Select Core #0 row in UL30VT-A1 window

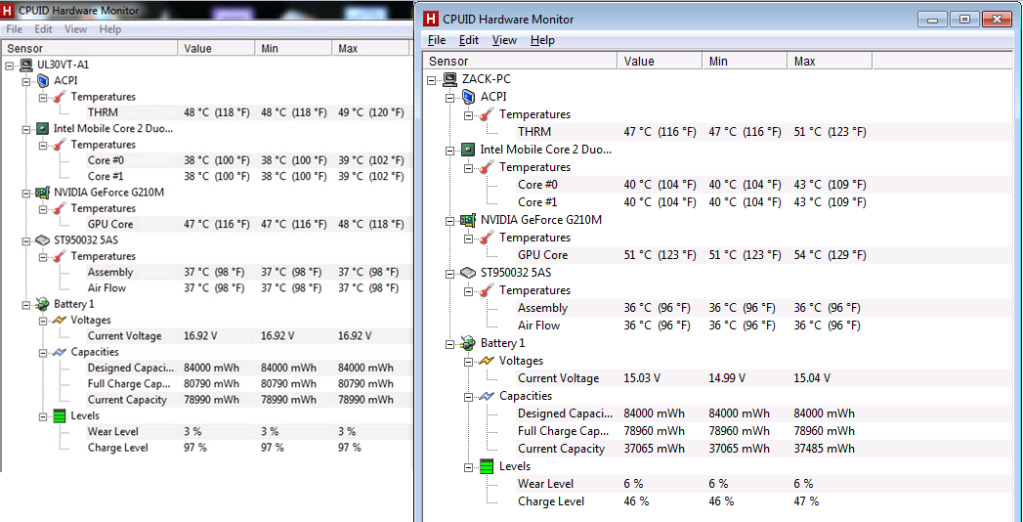pos(248,161)
